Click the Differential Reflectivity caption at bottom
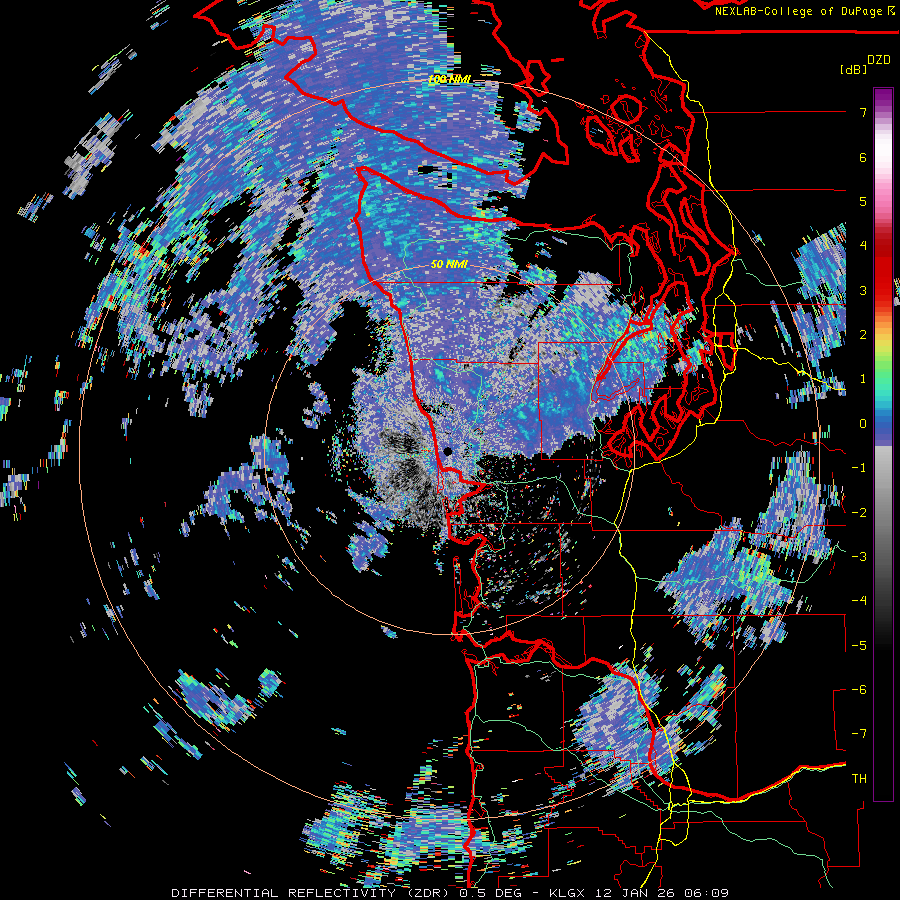This screenshot has height=900, width=900. (x=450, y=893)
